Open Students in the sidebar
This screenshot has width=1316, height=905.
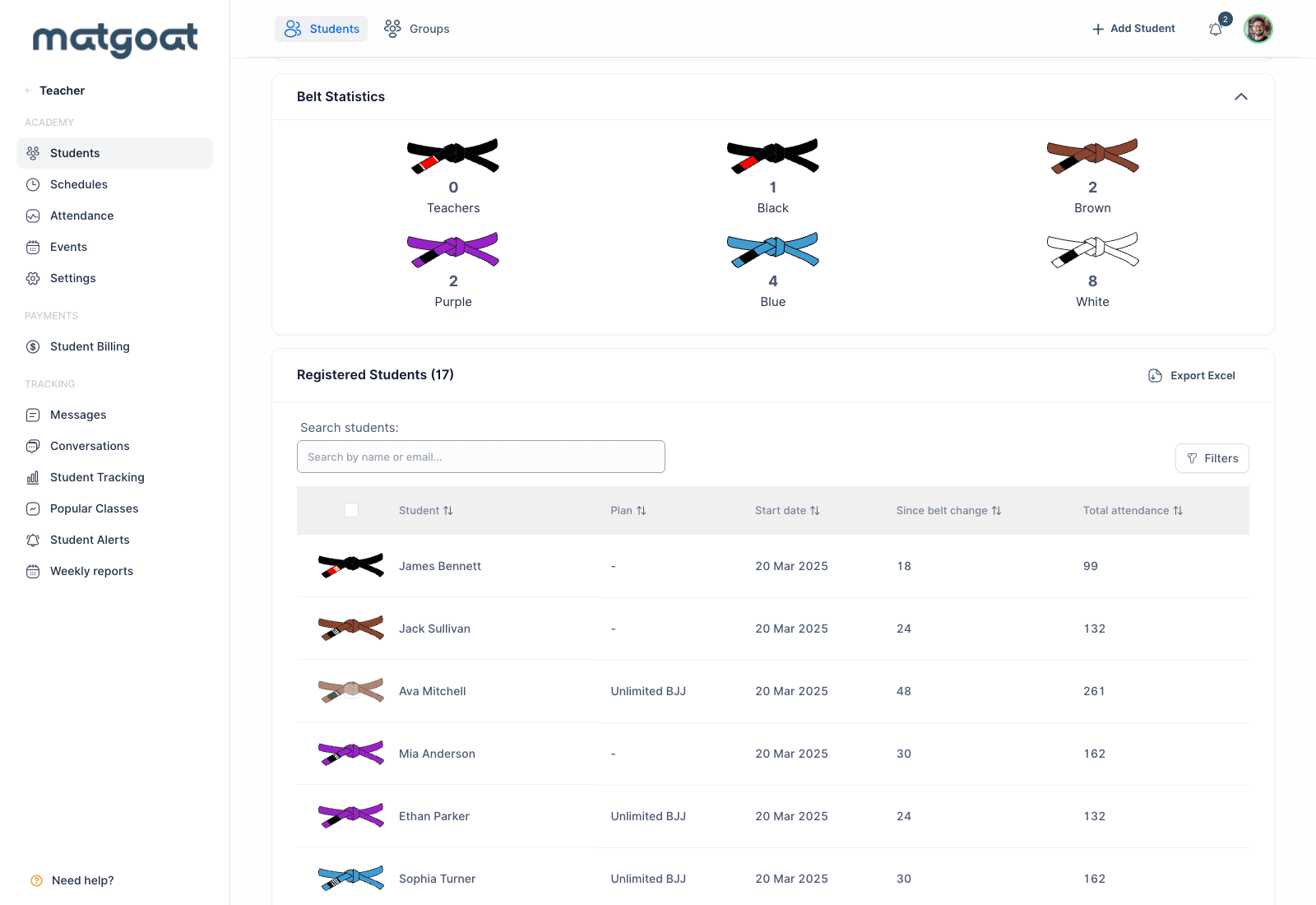114,153
